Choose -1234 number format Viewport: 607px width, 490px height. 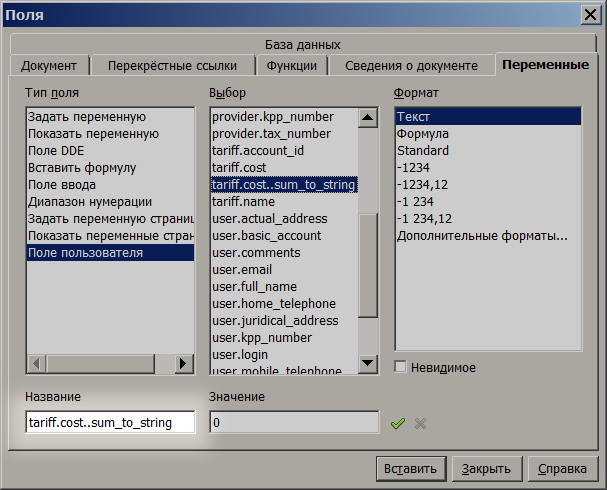click(488, 168)
